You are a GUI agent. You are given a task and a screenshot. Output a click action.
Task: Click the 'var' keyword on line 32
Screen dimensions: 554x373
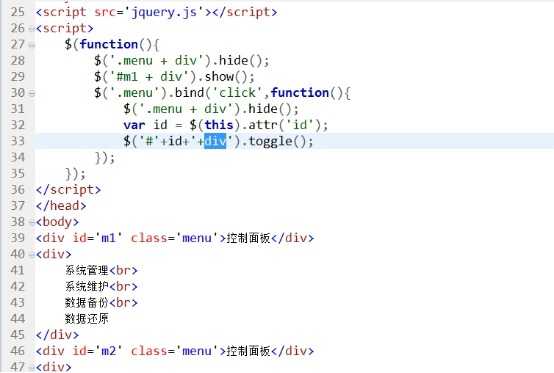134,125
